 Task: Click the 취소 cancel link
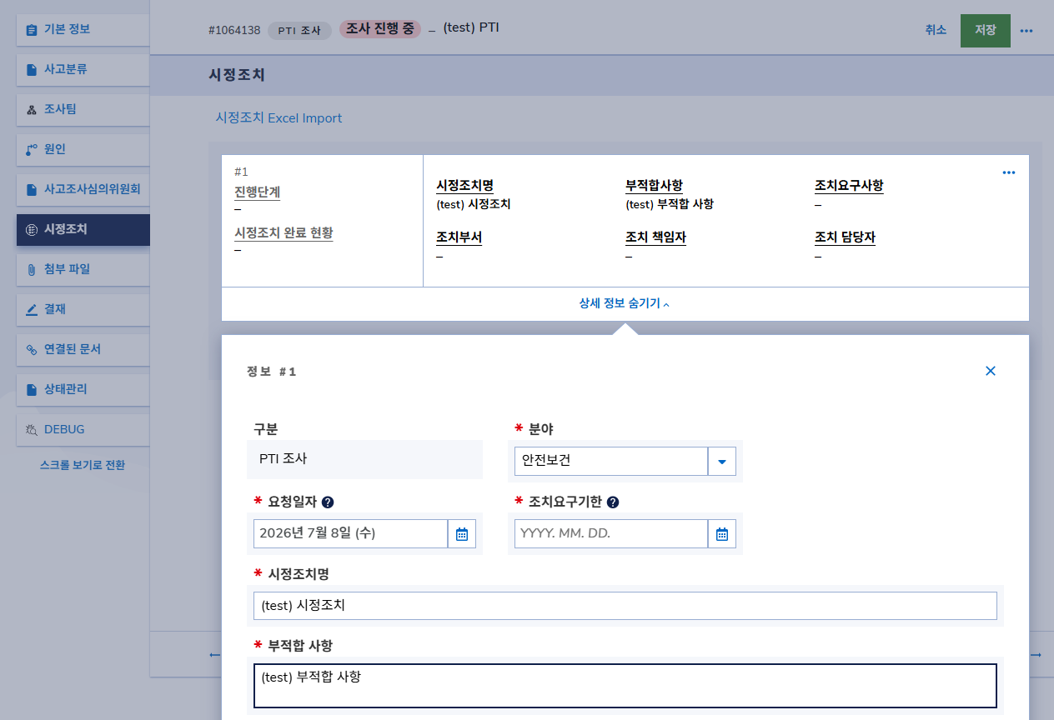tap(935, 30)
